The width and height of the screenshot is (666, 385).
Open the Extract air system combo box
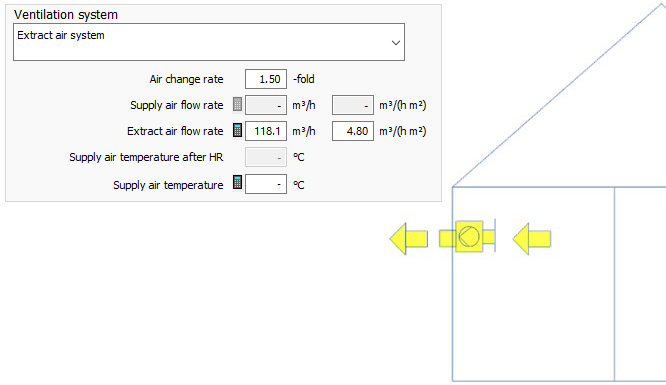coord(209,42)
